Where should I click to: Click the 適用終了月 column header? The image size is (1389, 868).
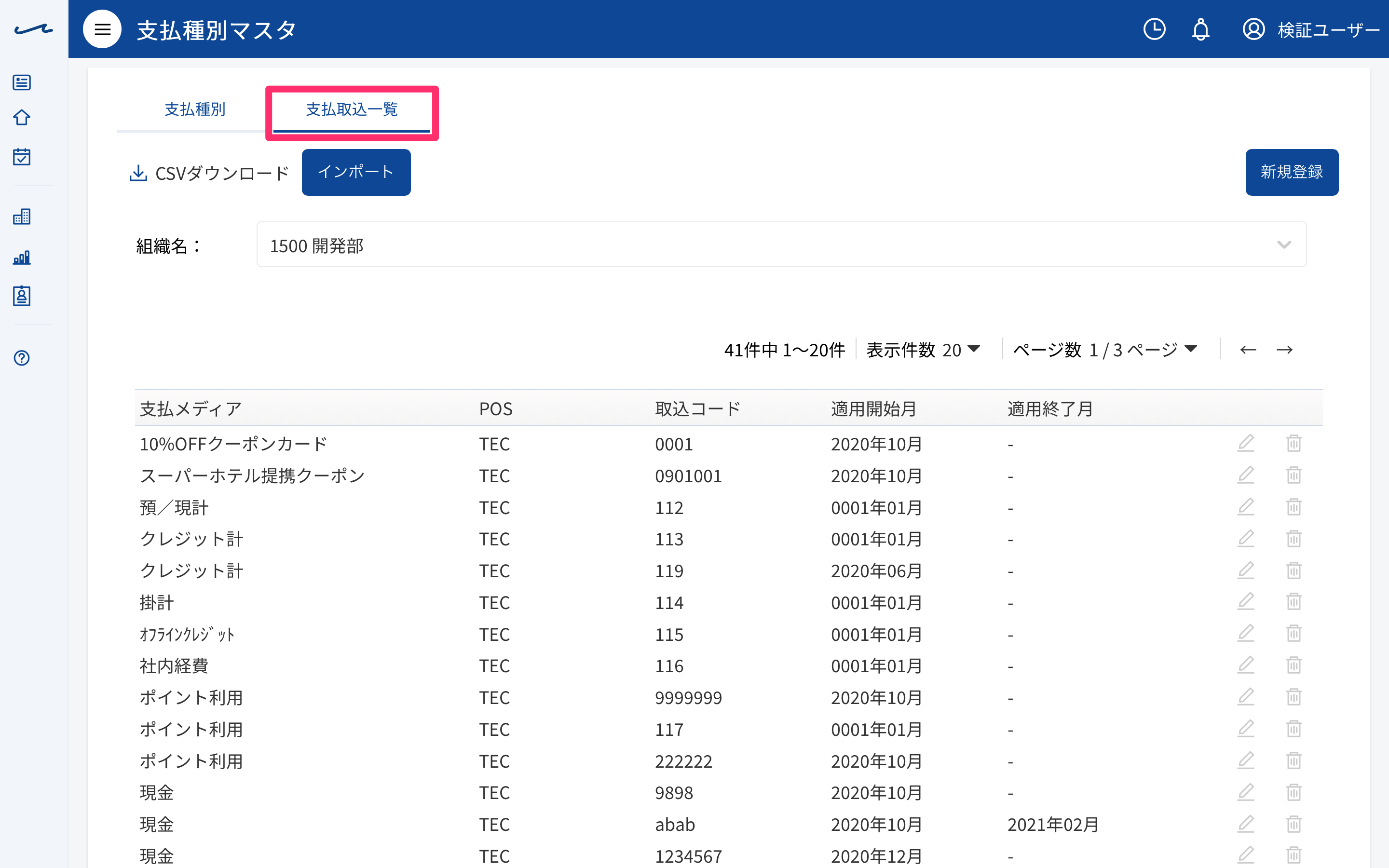[x=1050, y=409]
